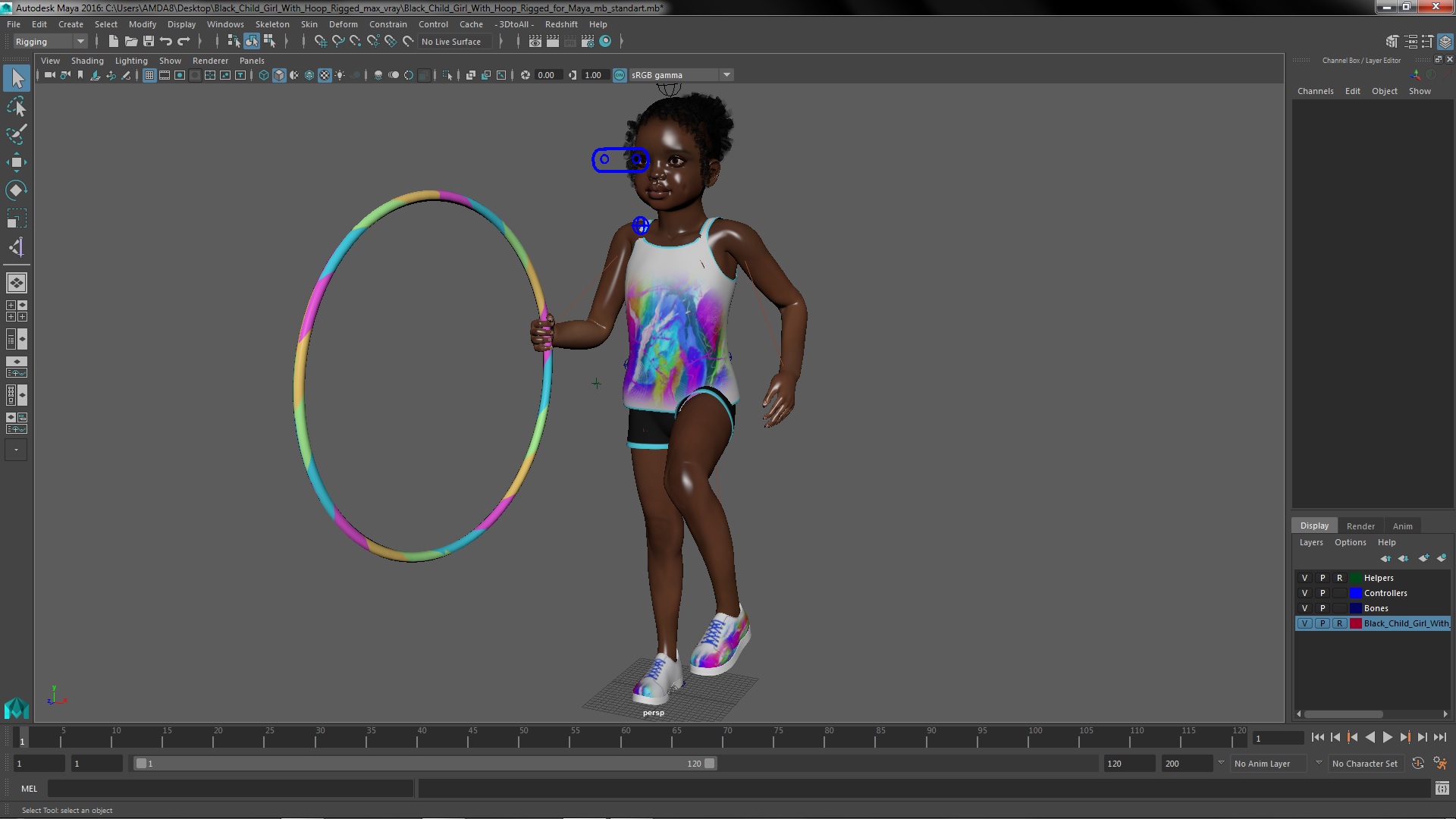
Task: Expand the sRGB gamma dropdown
Action: tap(726, 75)
